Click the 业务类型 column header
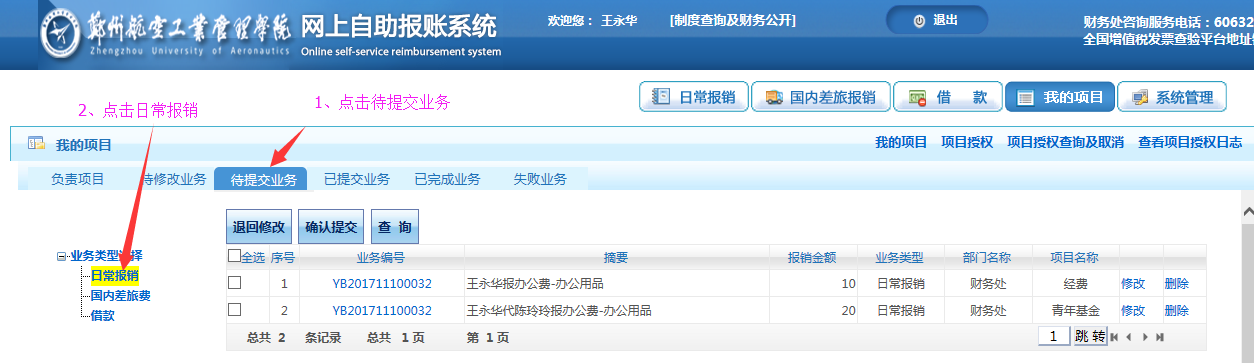This screenshot has width=1254, height=363. (x=899, y=257)
